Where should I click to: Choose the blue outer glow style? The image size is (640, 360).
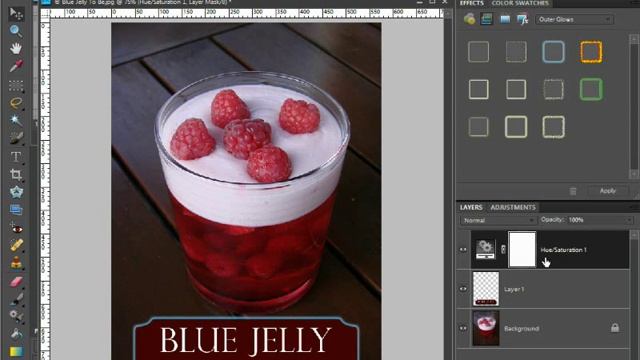[553, 52]
